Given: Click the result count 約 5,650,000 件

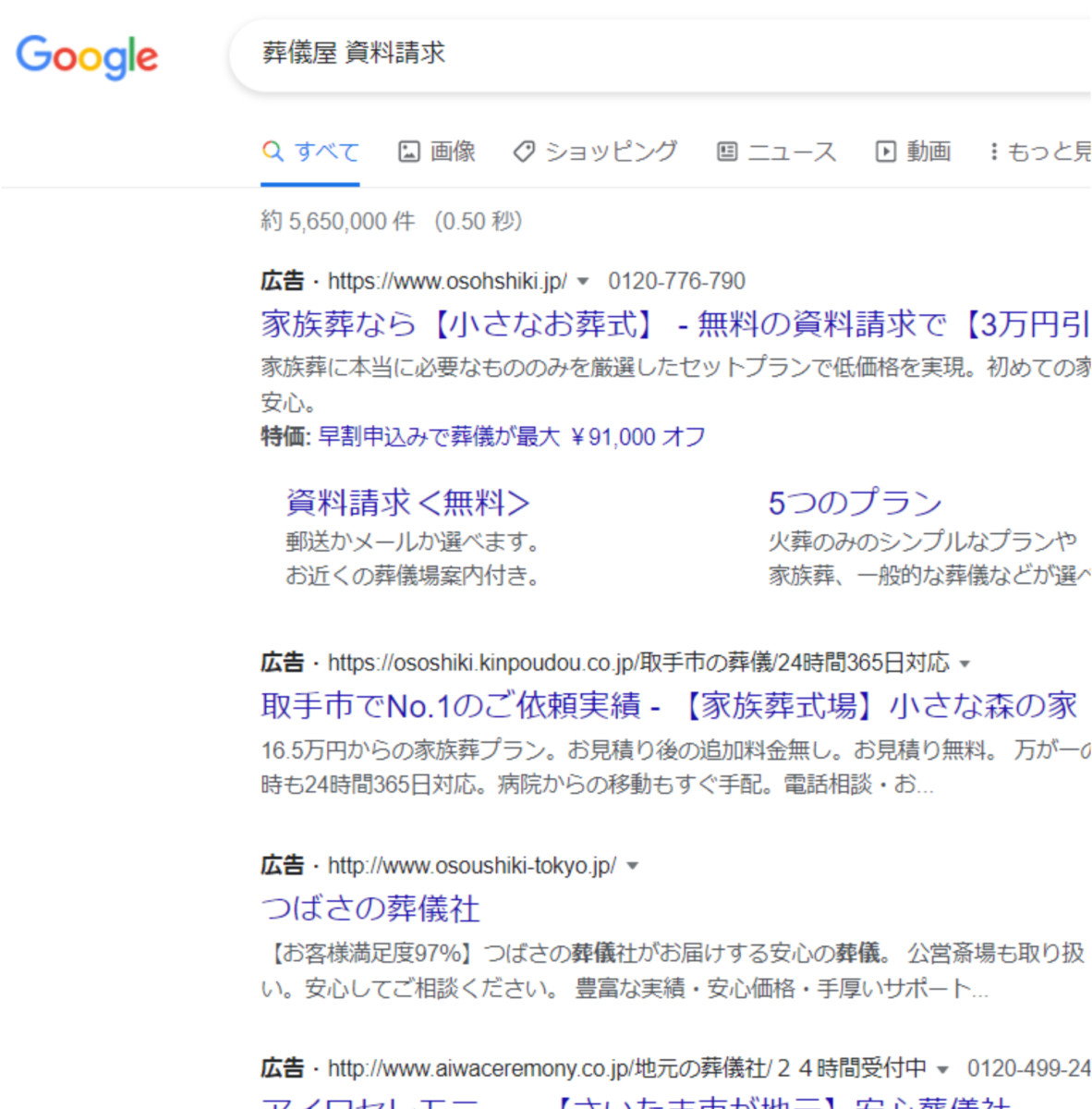Looking at the screenshot, I should coord(338,221).
